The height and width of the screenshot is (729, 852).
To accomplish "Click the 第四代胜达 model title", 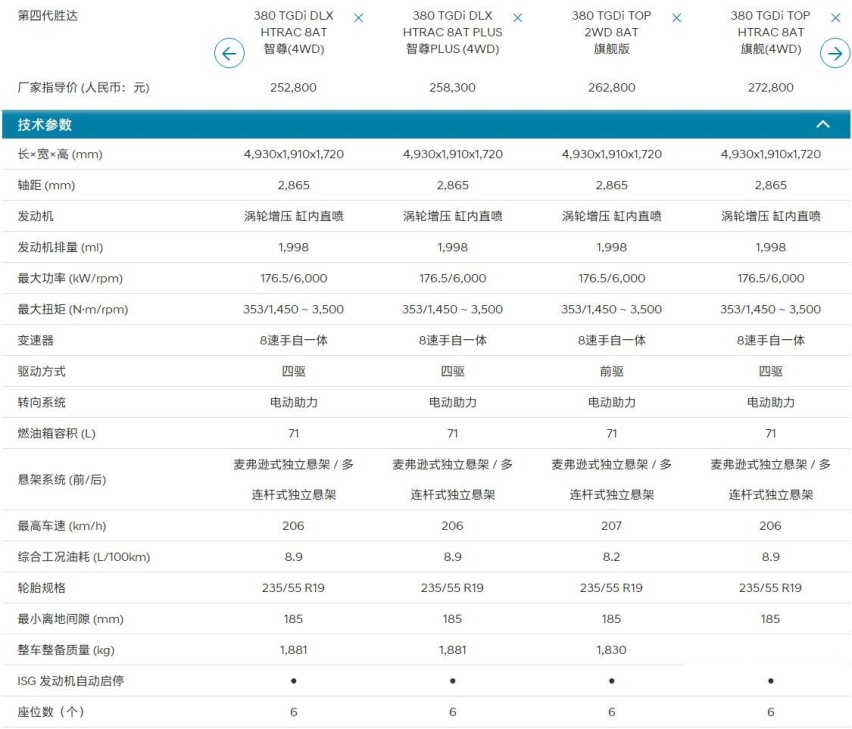I will point(48,15).
